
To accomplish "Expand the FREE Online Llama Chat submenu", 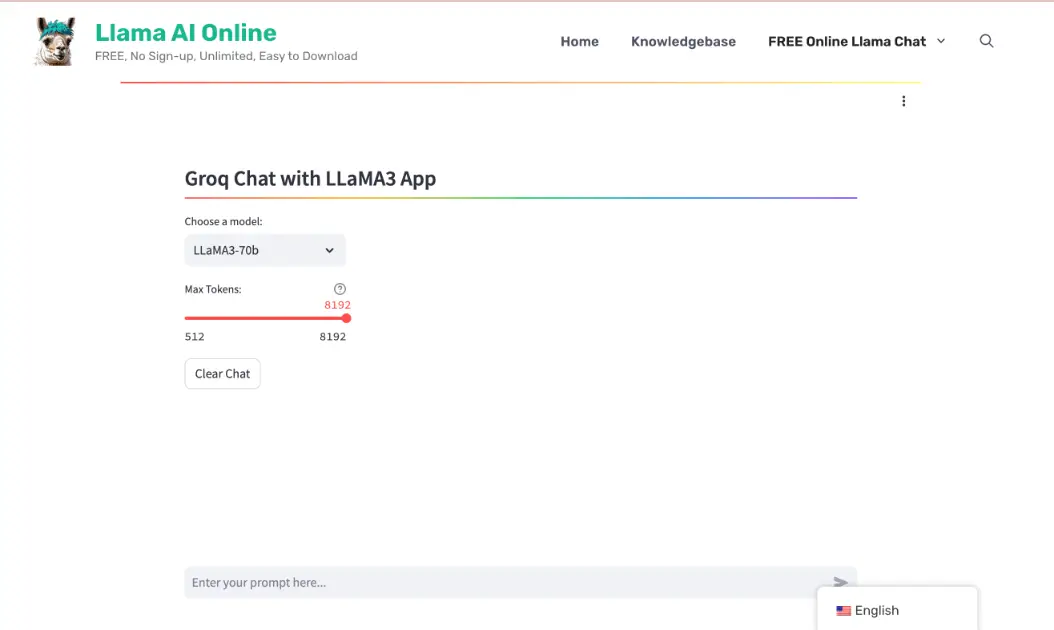I will (940, 42).
